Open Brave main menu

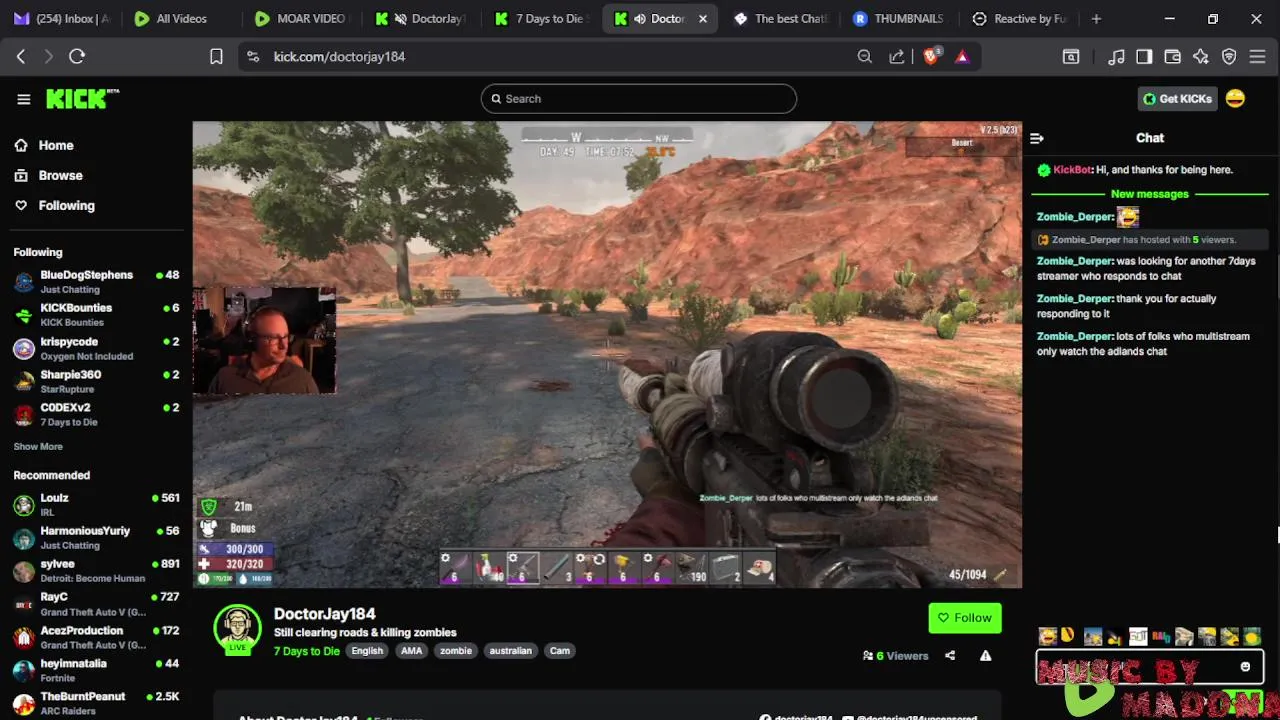point(1257,57)
